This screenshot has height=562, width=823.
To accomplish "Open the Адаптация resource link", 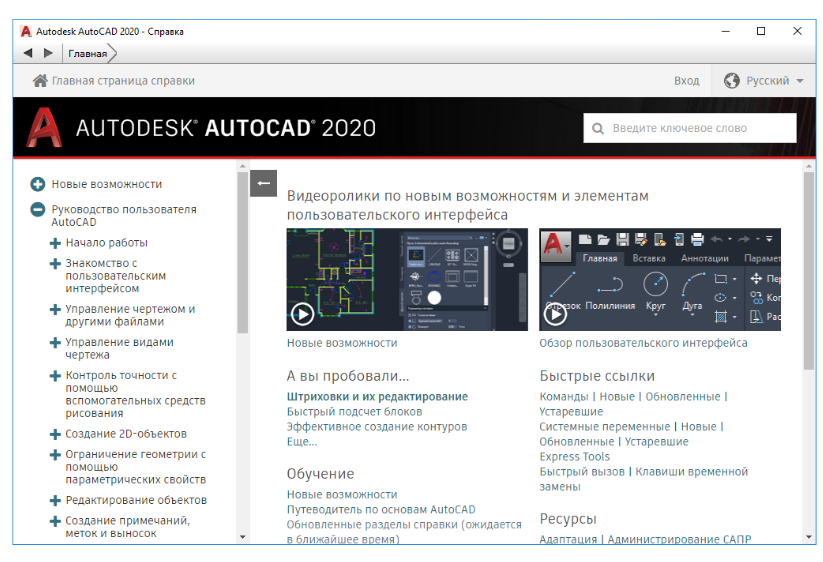I will pos(568,539).
